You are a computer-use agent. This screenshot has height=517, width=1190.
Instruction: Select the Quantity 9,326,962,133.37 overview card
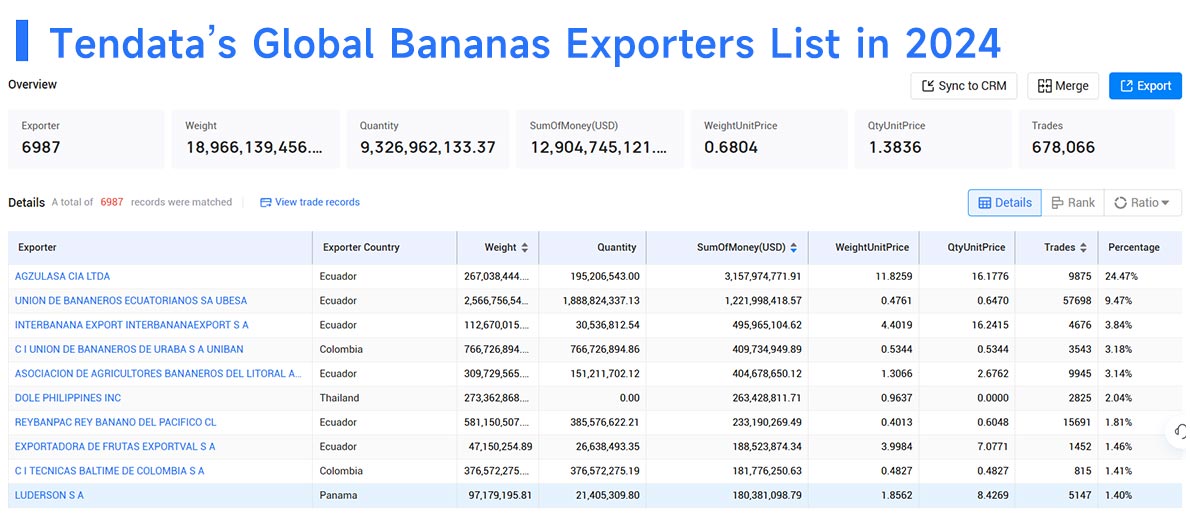(428, 139)
